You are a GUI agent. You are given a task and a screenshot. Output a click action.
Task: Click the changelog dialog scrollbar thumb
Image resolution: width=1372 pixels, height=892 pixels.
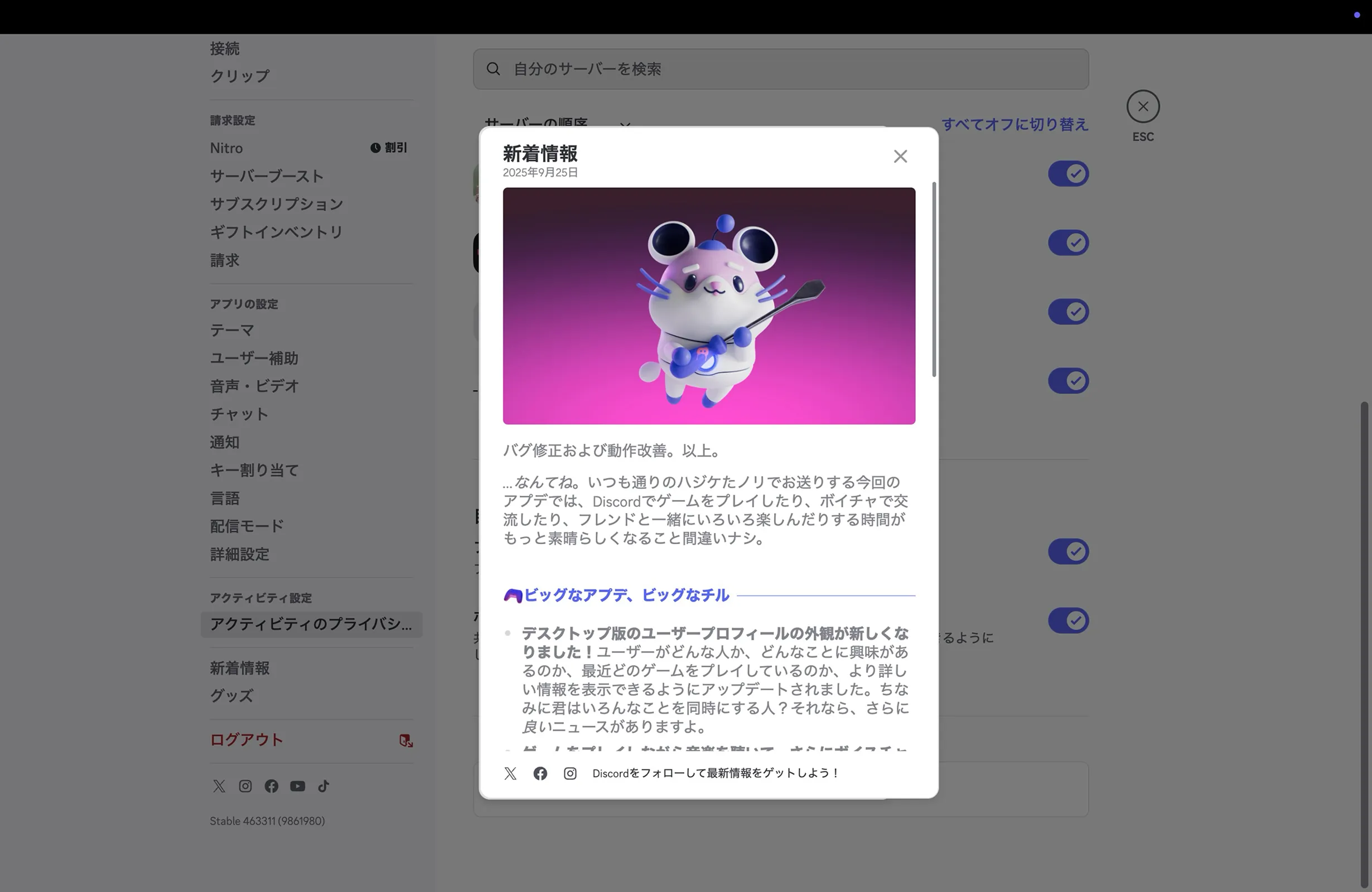coord(934,279)
